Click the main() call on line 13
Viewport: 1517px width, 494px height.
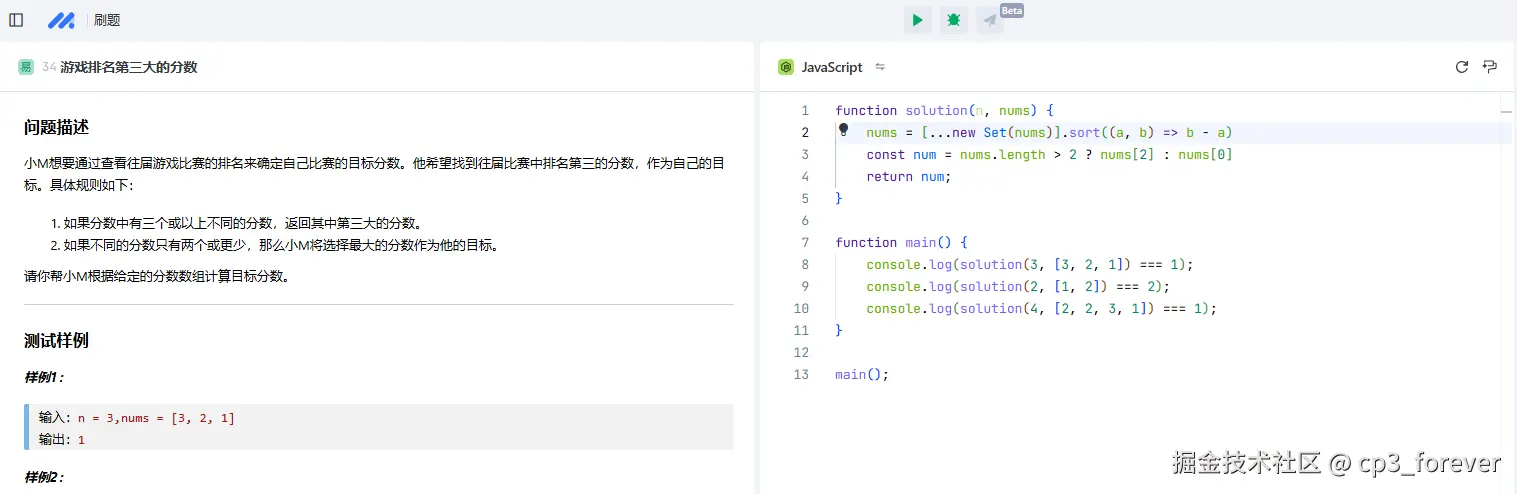(x=861, y=375)
